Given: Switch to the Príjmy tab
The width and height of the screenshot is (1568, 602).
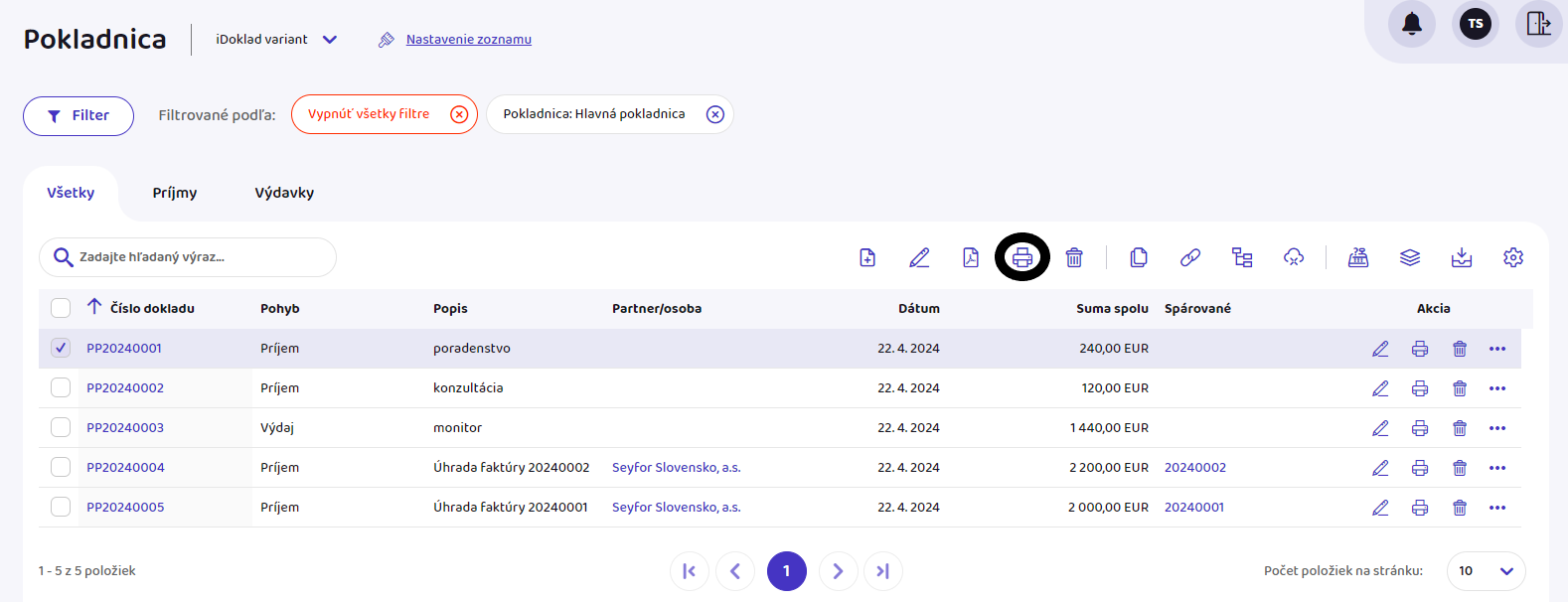Looking at the screenshot, I should (175, 193).
